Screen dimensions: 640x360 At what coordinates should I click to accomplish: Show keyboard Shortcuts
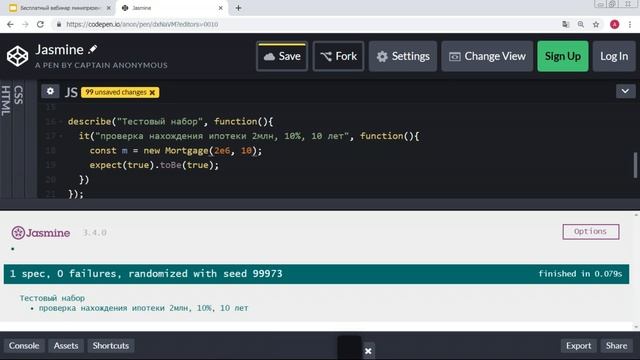pos(111,345)
